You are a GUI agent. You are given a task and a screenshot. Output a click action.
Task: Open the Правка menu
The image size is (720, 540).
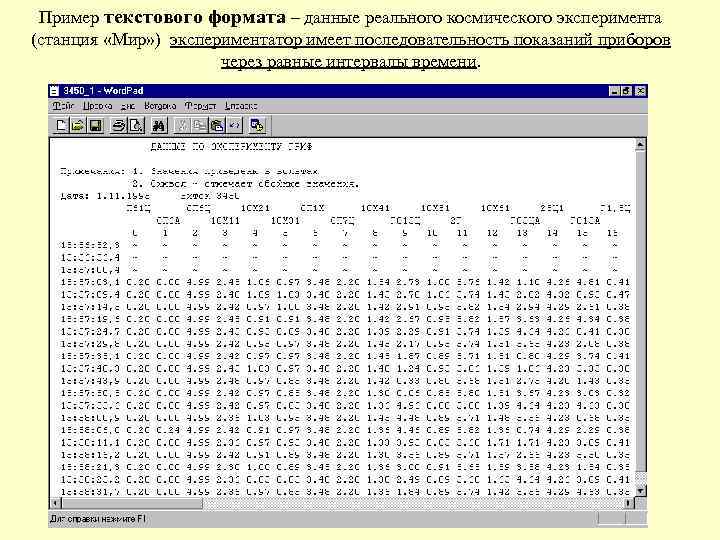[97, 106]
